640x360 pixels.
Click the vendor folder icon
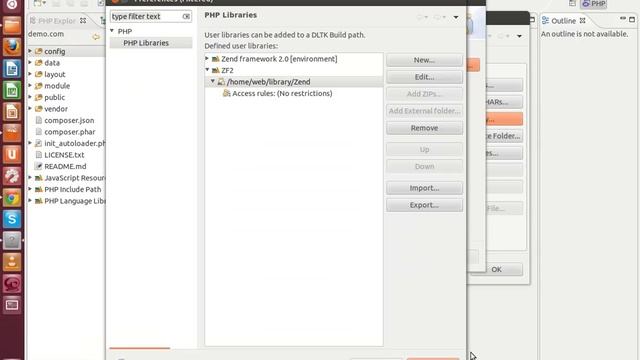point(39,109)
